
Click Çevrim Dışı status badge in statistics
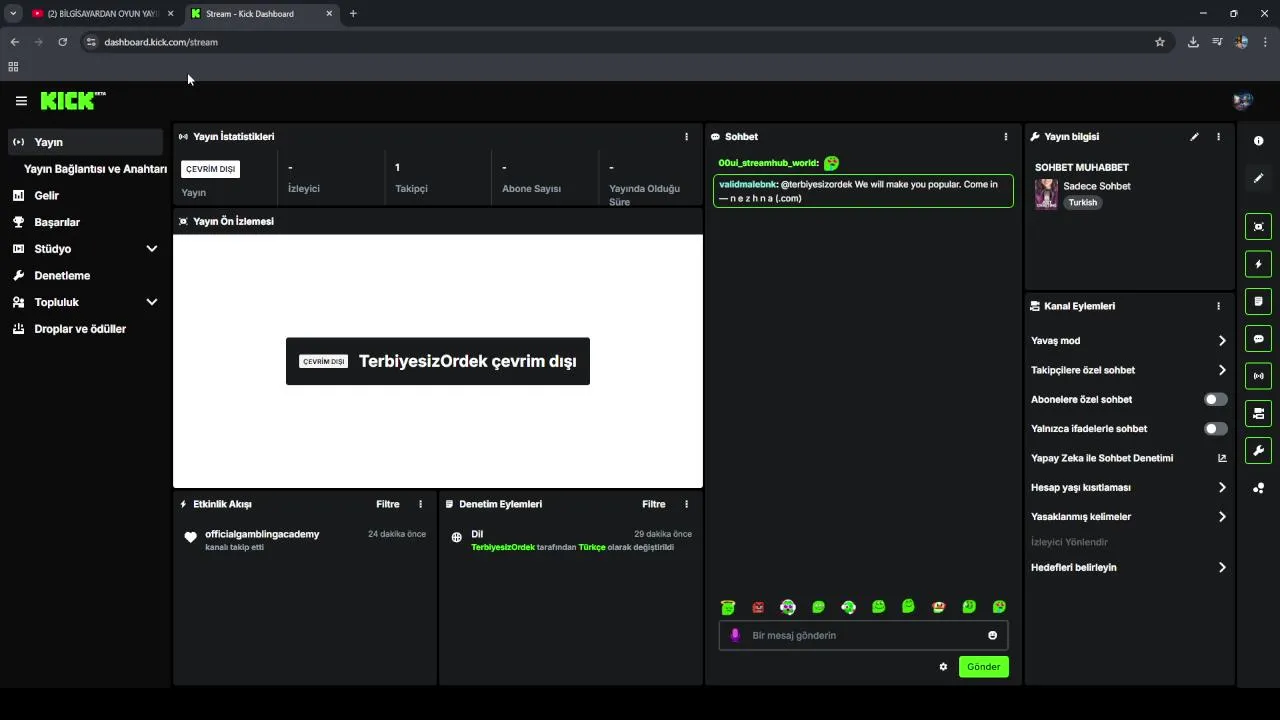210,169
